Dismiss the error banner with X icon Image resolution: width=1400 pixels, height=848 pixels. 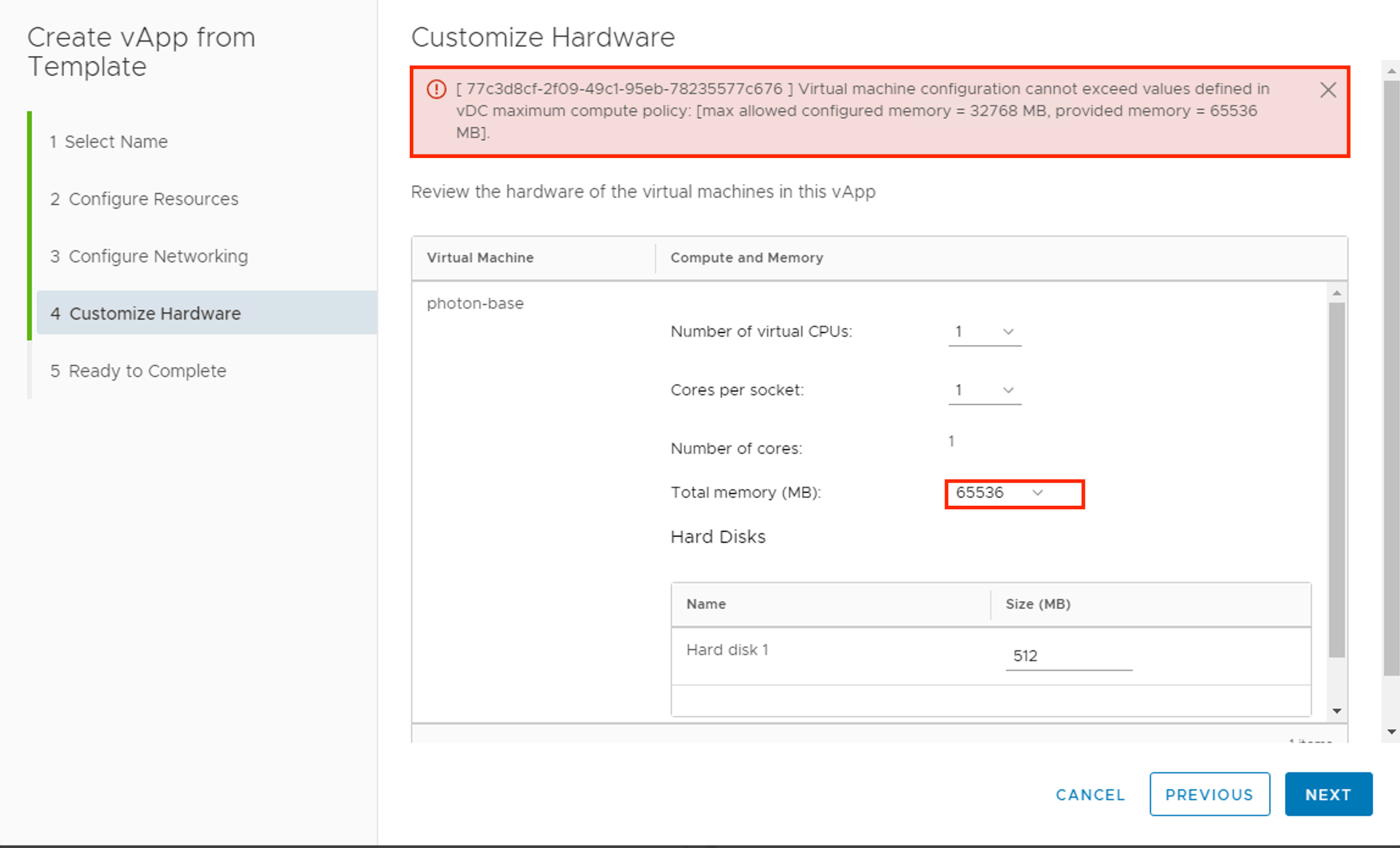click(x=1327, y=90)
